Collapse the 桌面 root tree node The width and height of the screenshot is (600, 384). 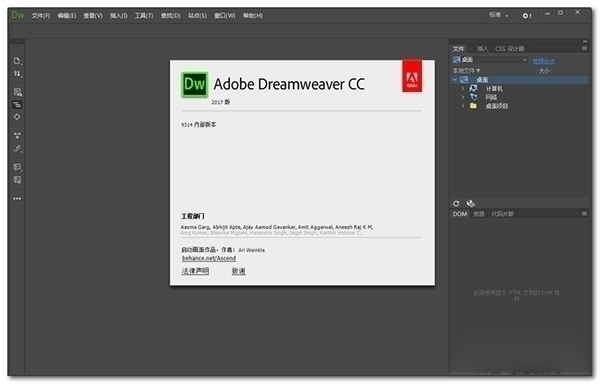[x=455, y=80]
